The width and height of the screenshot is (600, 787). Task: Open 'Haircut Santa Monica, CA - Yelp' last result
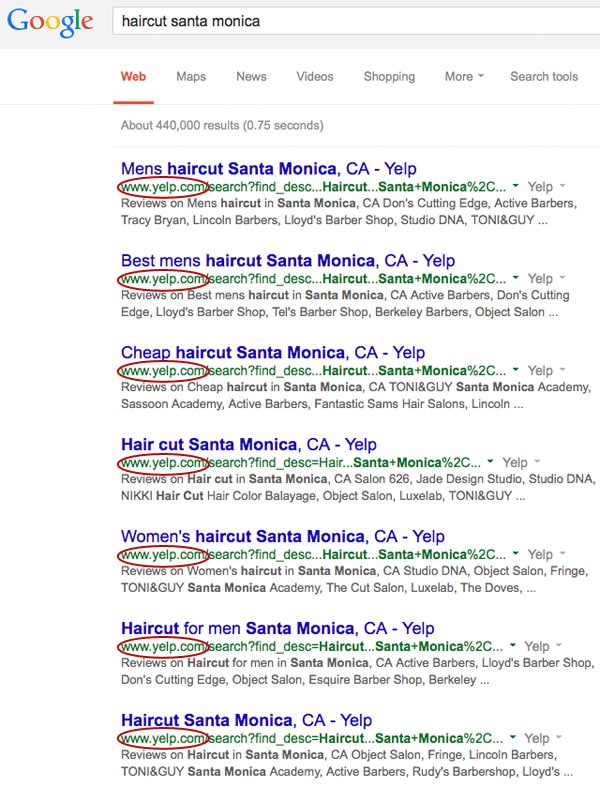tap(247, 720)
